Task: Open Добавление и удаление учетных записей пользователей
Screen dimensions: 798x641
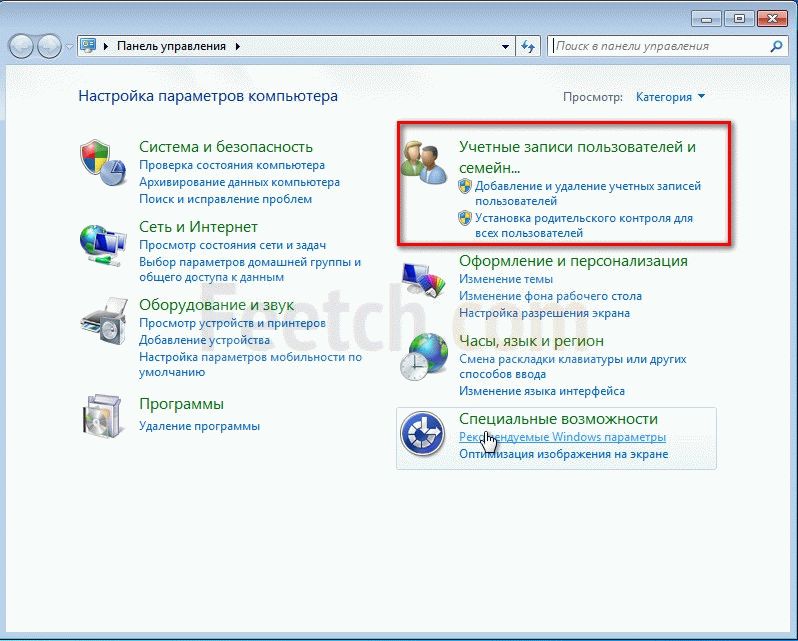Action: pyautogui.click(x=588, y=193)
